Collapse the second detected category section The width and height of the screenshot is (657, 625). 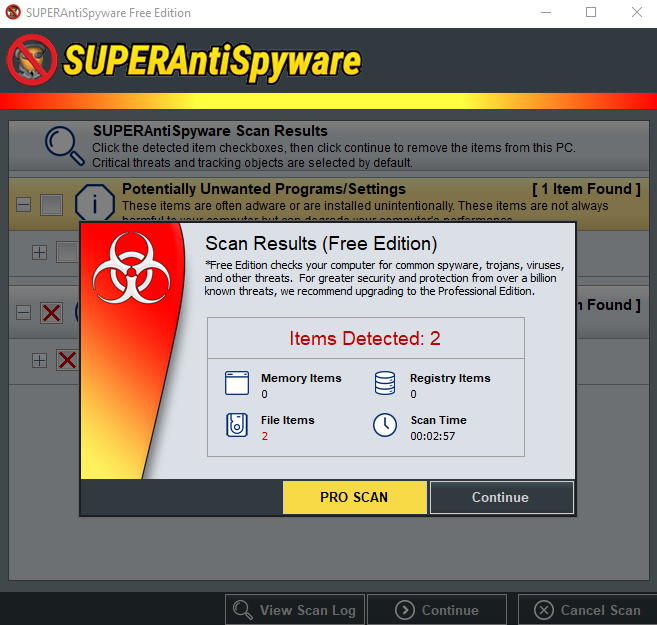click(x=23, y=313)
